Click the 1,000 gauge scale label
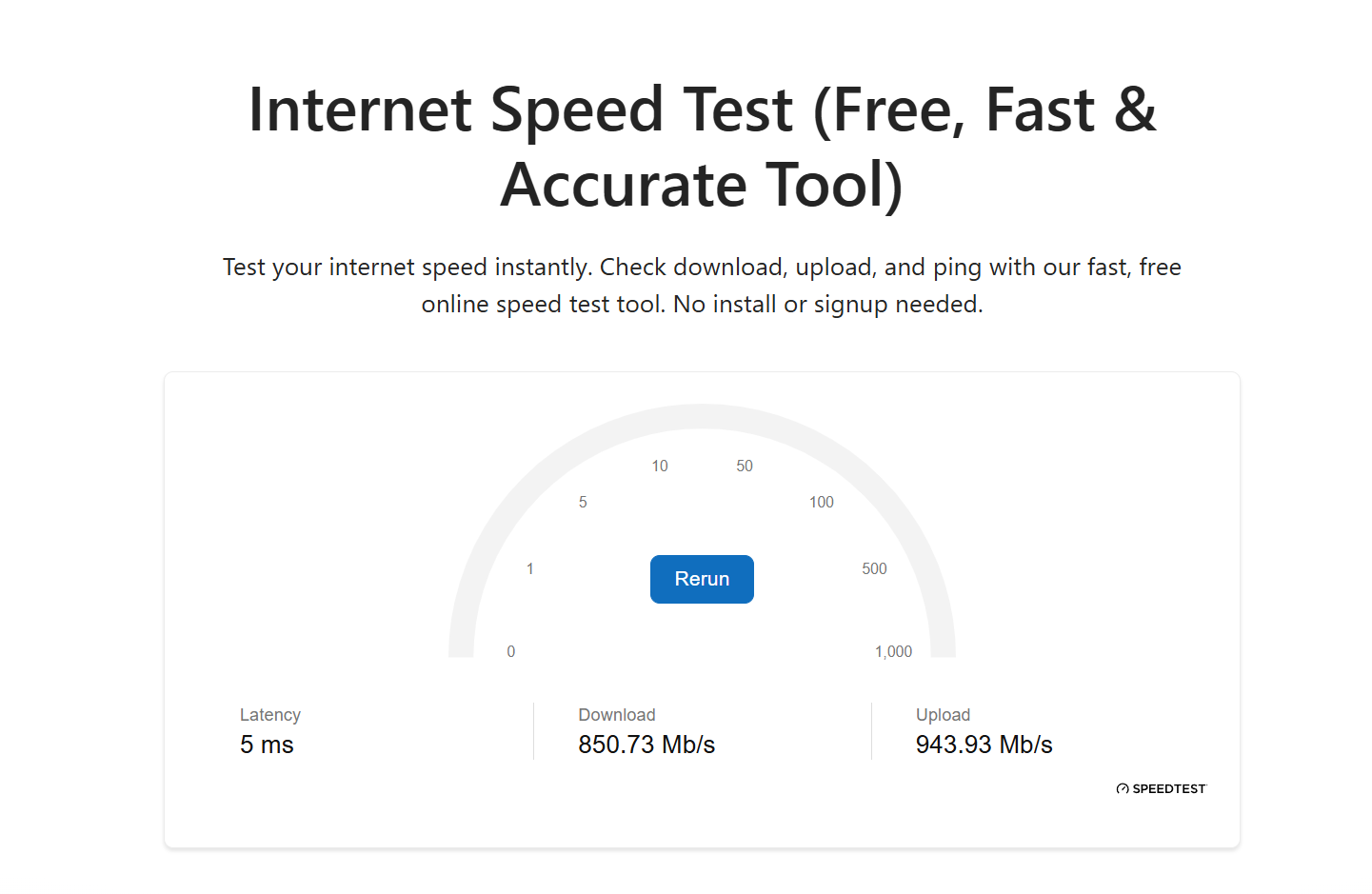The image size is (1372, 894). point(893,651)
